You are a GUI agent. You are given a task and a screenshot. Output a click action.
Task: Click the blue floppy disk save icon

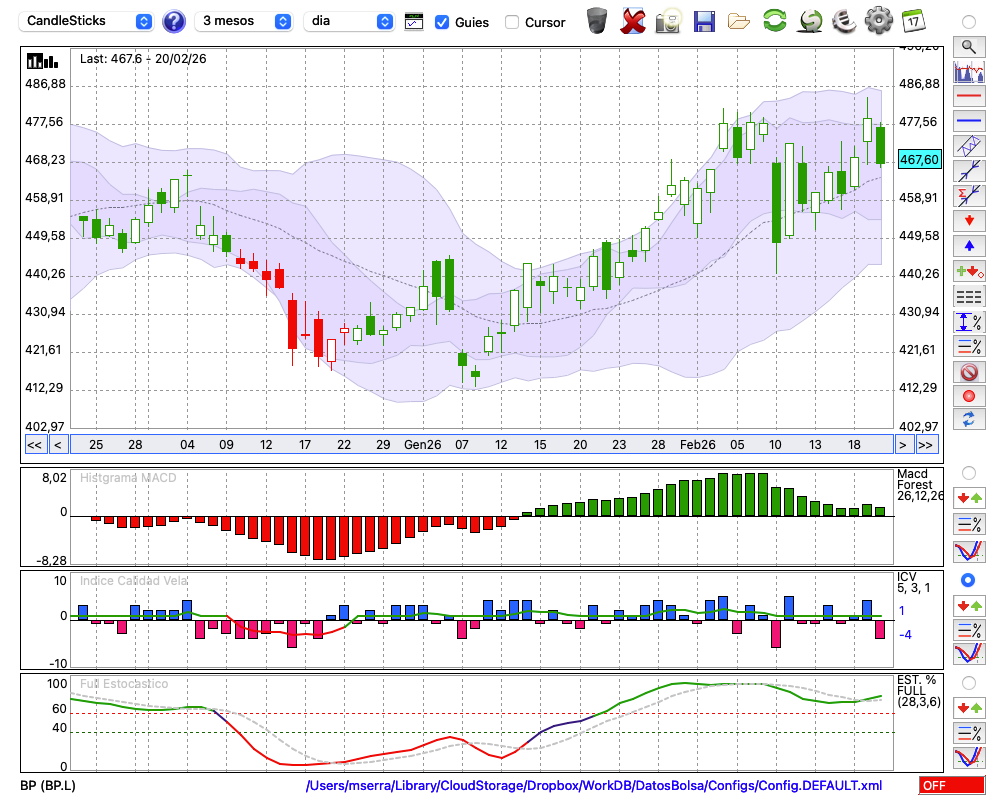click(704, 20)
